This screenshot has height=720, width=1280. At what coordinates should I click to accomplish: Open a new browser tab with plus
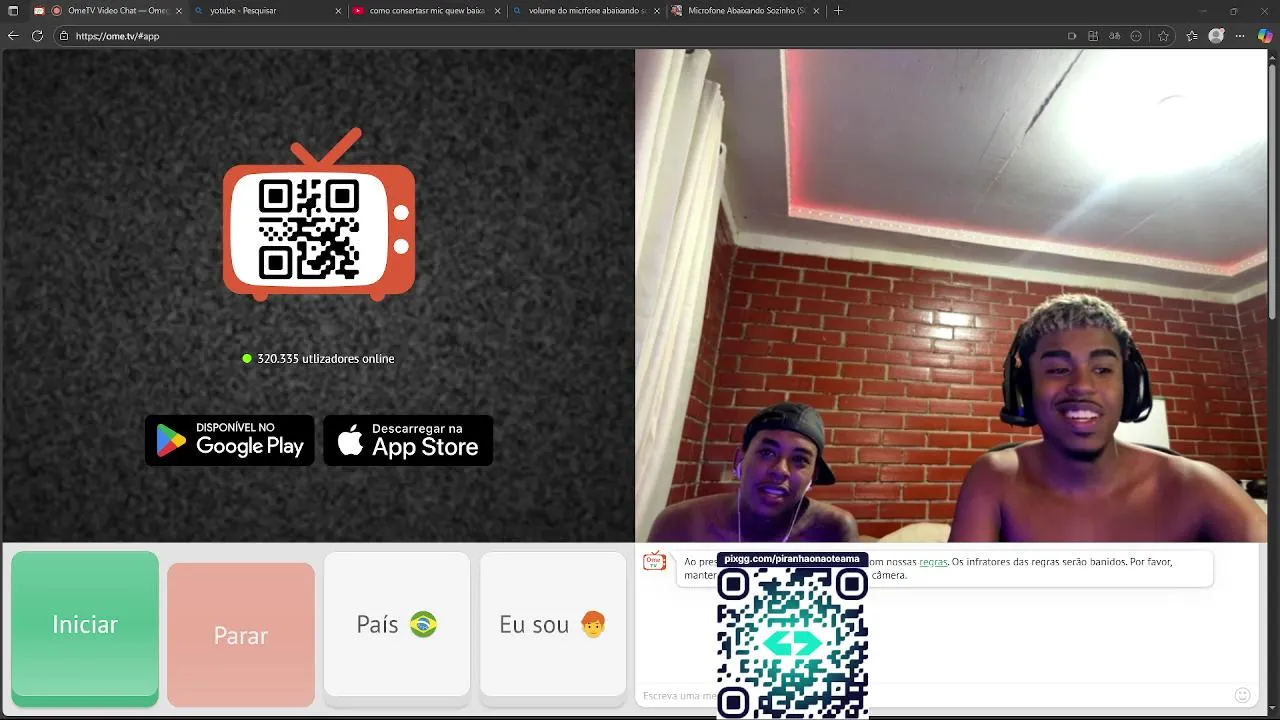(838, 11)
